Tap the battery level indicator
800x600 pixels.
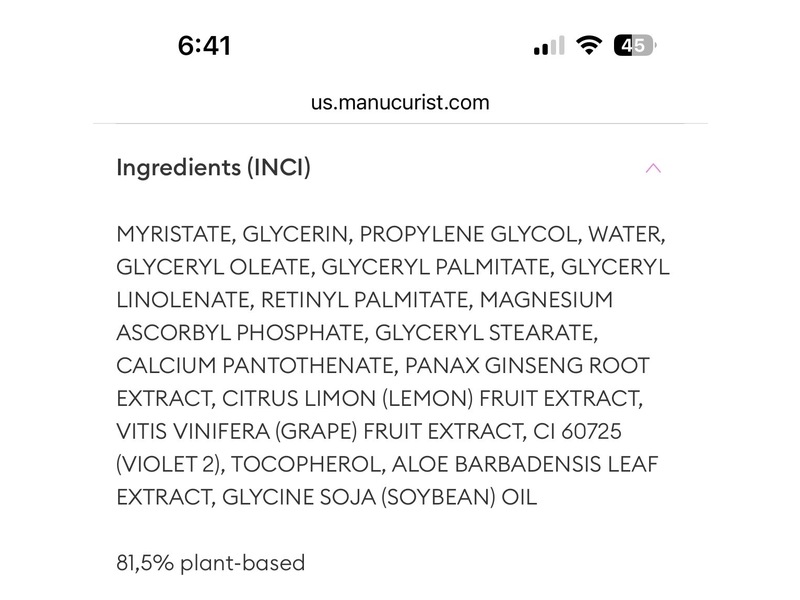pos(635,46)
